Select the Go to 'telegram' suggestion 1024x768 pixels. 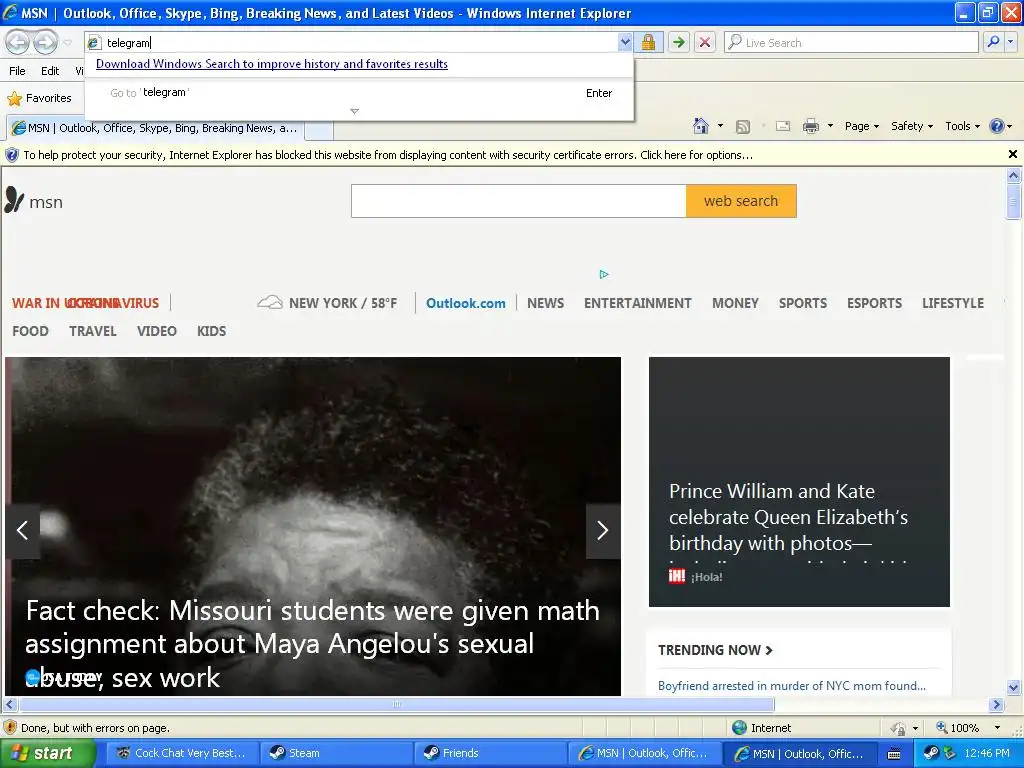pyautogui.click(x=359, y=93)
